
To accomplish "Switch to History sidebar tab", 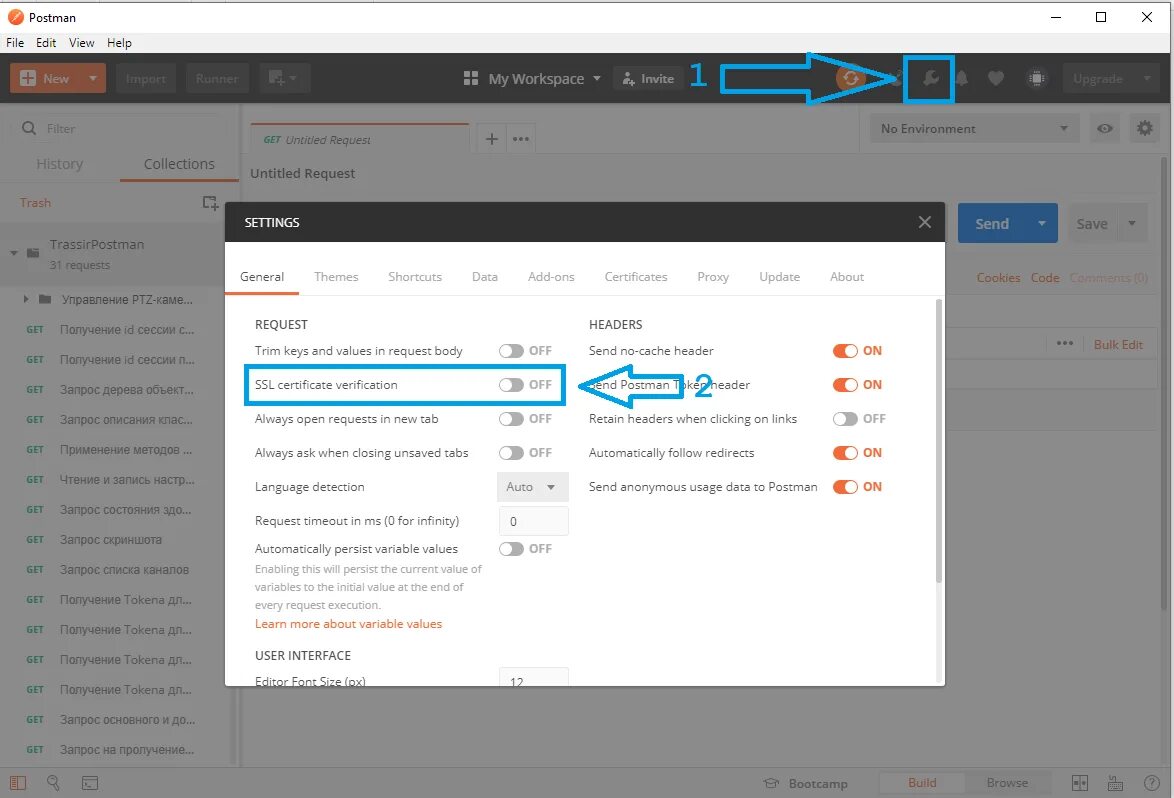I will (60, 164).
